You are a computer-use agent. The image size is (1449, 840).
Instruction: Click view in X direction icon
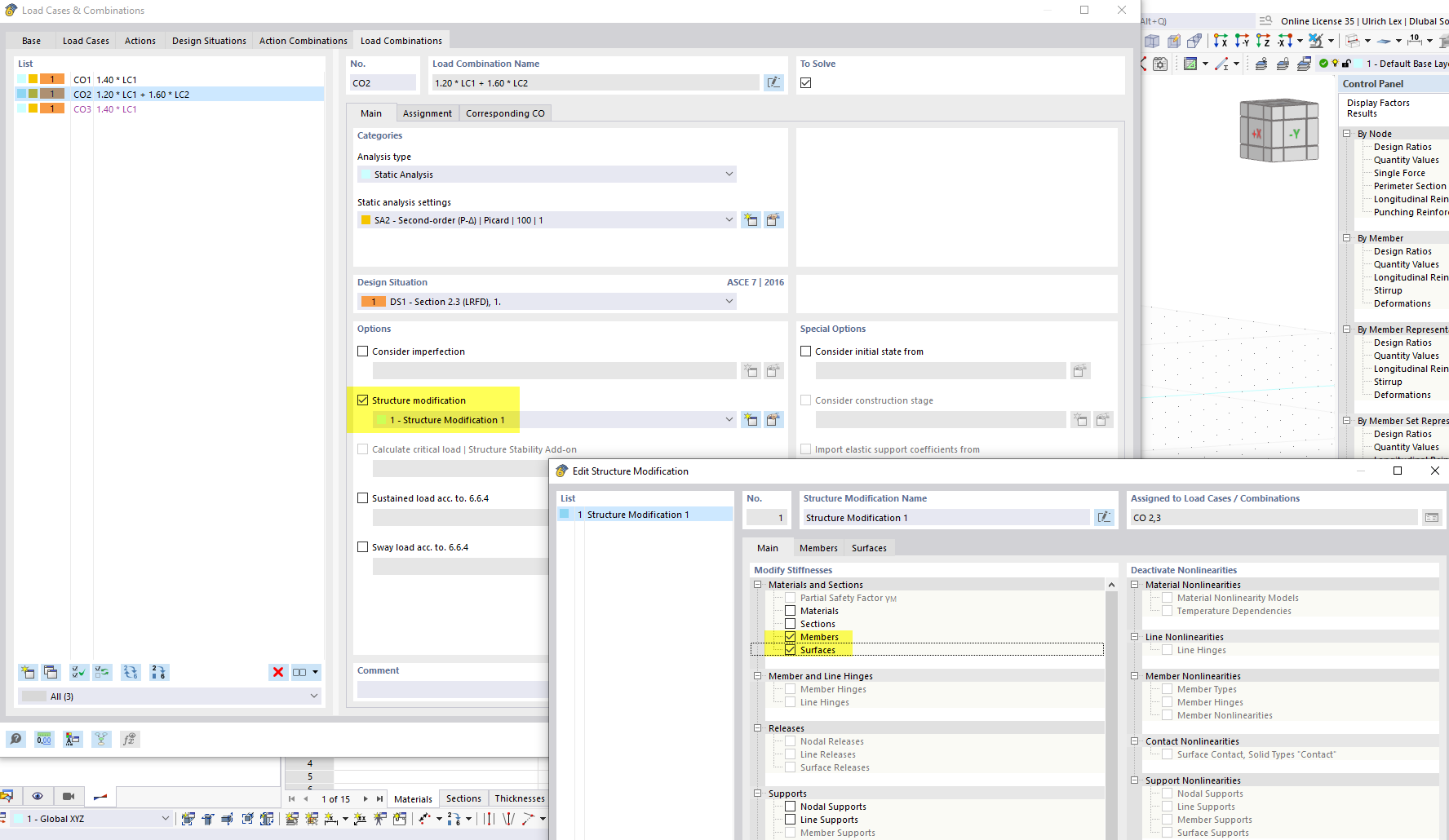click(x=1221, y=41)
